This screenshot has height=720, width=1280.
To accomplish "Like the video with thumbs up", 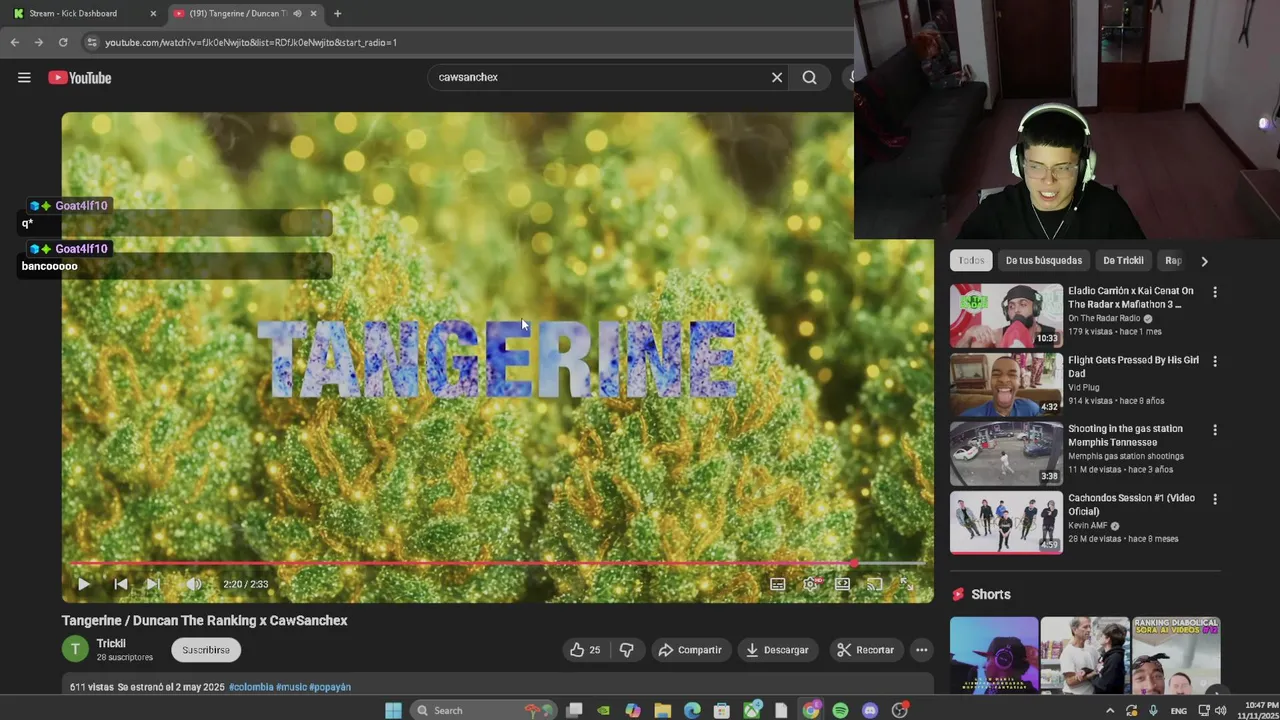I will pyautogui.click(x=586, y=650).
